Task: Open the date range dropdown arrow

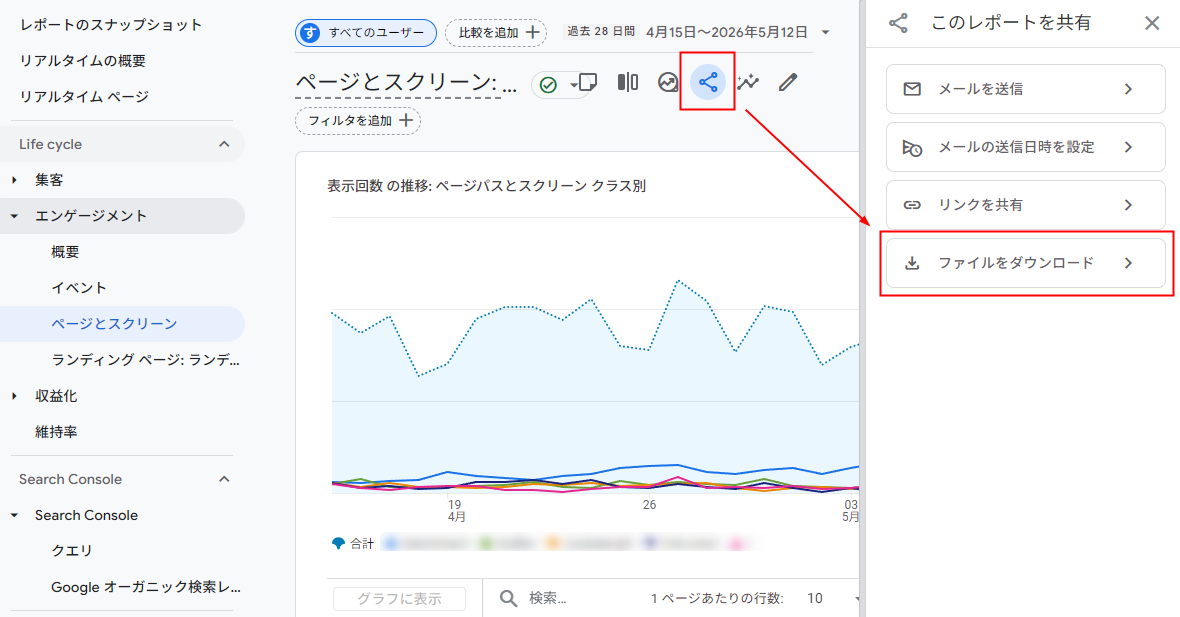Action: tap(826, 32)
